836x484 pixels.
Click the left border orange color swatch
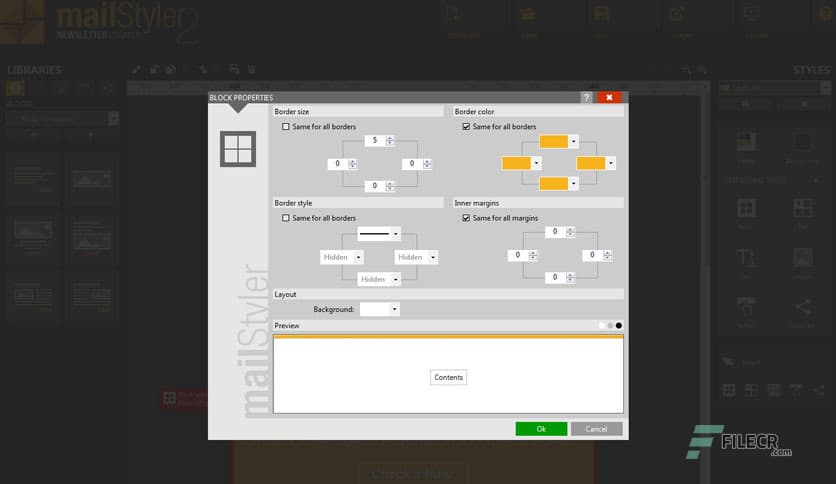point(517,163)
